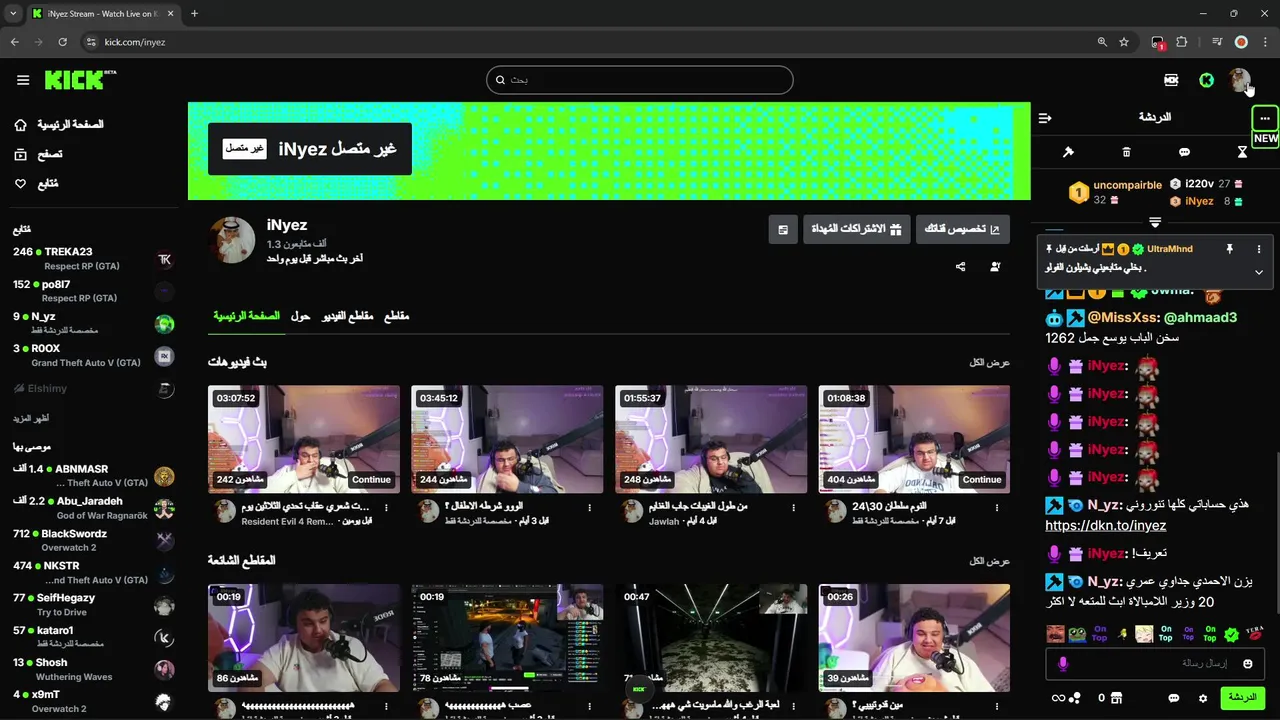This screenshot has width=1280, height=720.
Task: Open options for the 'اليوم سلطان 24\30' video
Action: 997,508
